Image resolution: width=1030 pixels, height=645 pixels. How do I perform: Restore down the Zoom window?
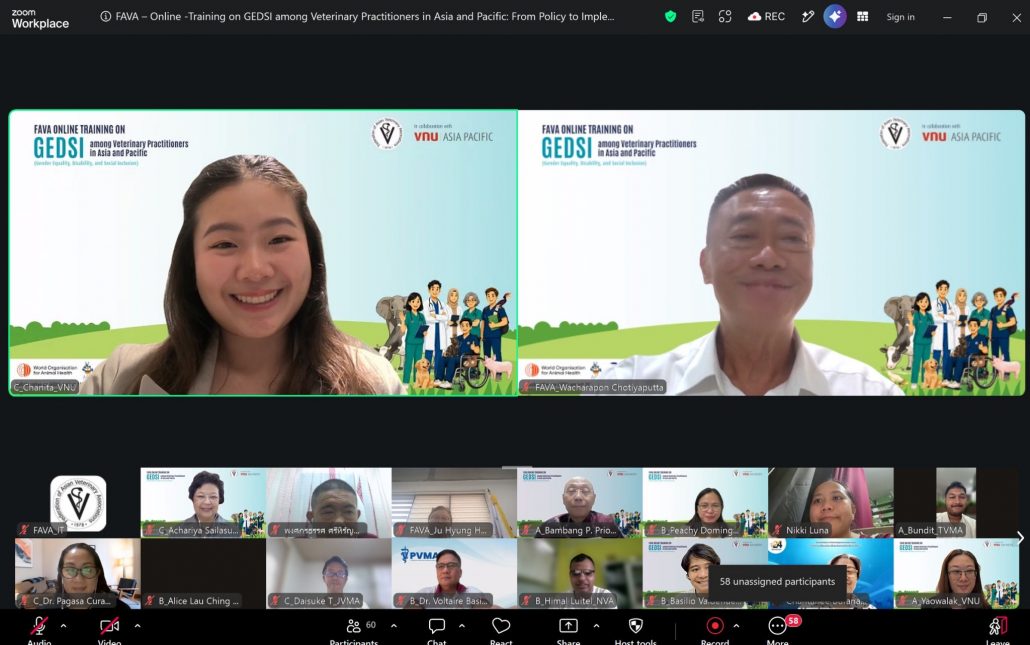click(x=981, y=18)
